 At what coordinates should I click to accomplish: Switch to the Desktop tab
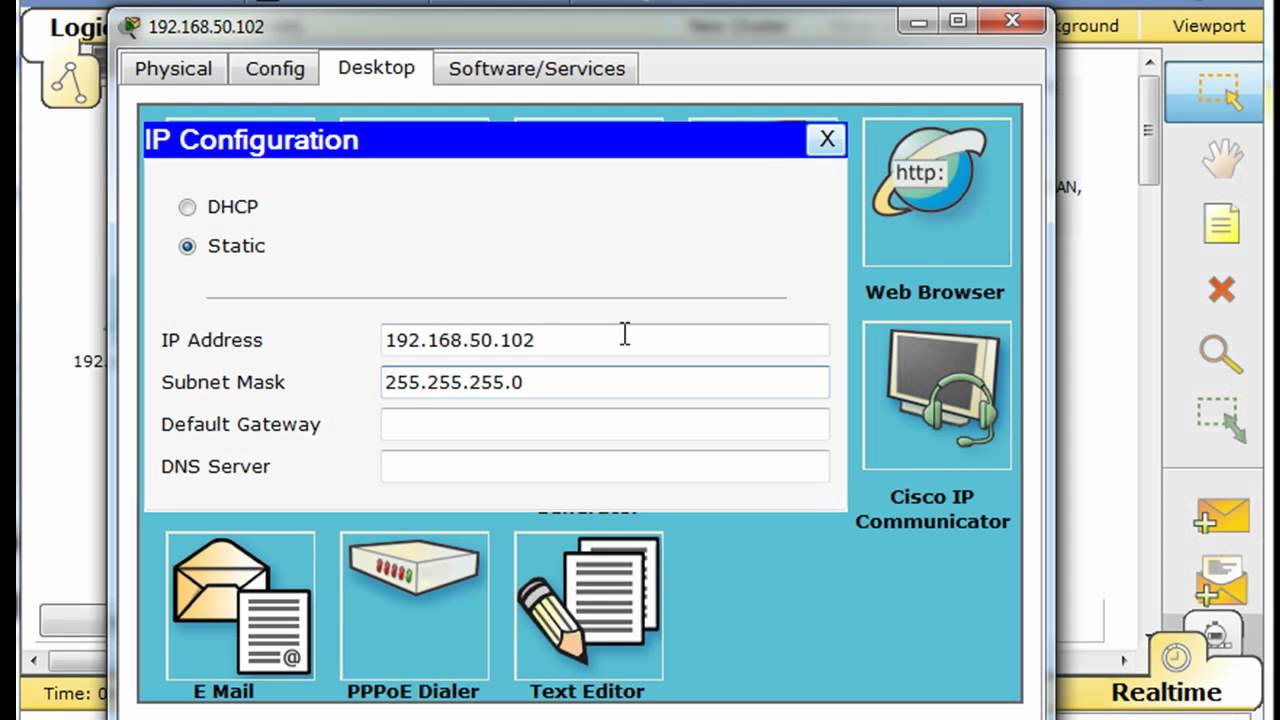coord(376,67)
